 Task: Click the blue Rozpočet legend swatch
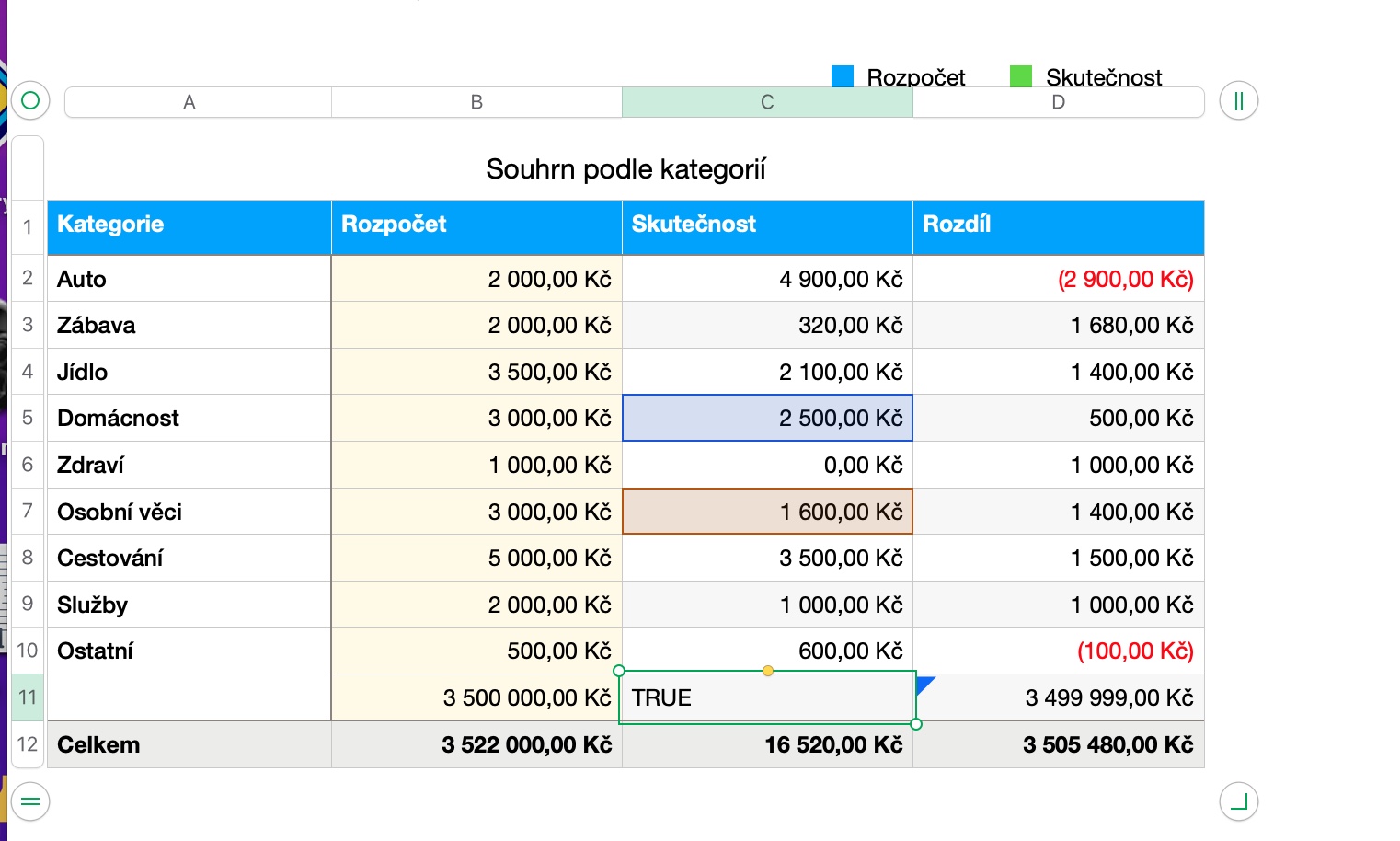point(843,76)
